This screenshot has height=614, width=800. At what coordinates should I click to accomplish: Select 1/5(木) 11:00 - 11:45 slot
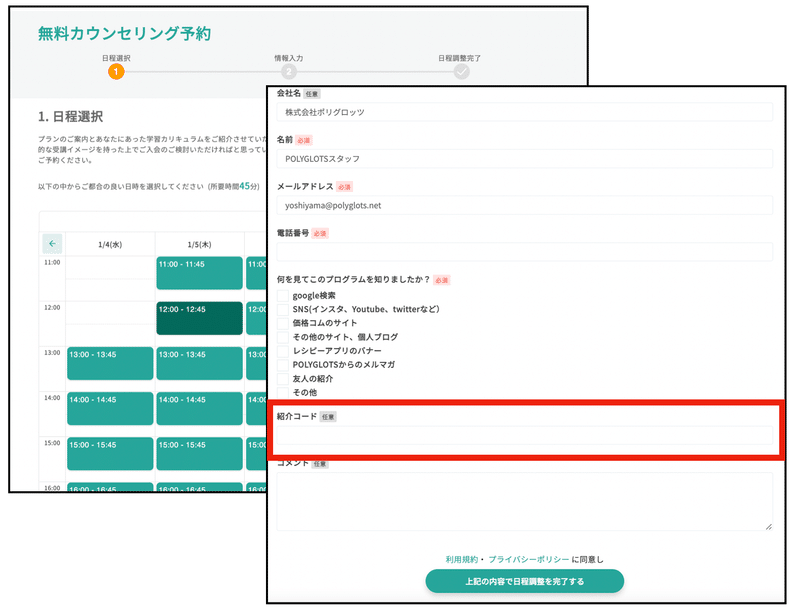pos(199,273)
